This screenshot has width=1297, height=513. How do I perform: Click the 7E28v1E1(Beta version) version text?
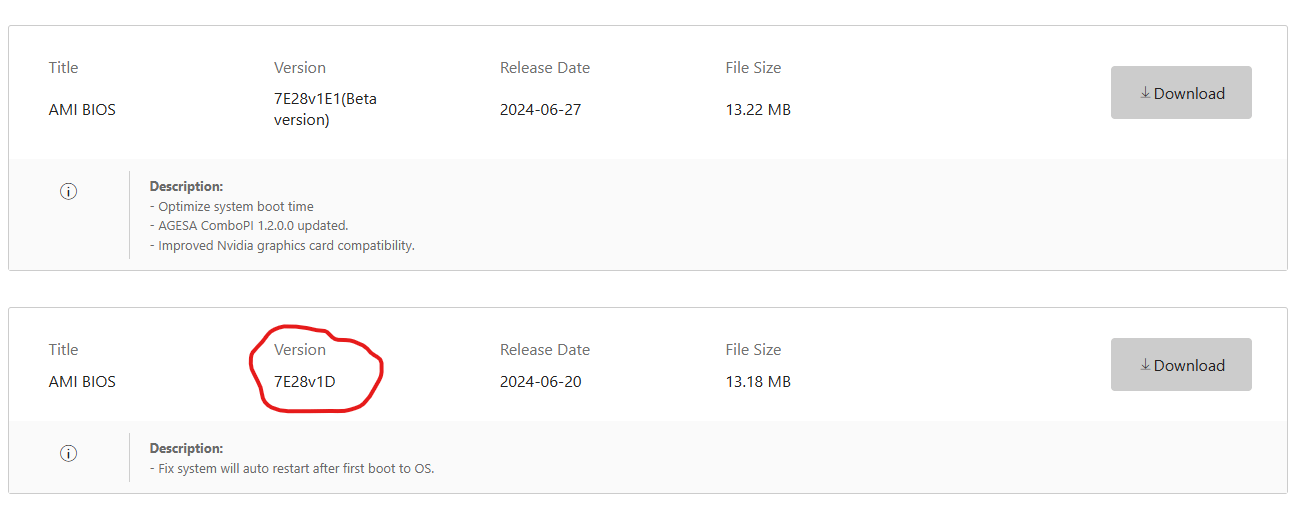tap(325, 109)
